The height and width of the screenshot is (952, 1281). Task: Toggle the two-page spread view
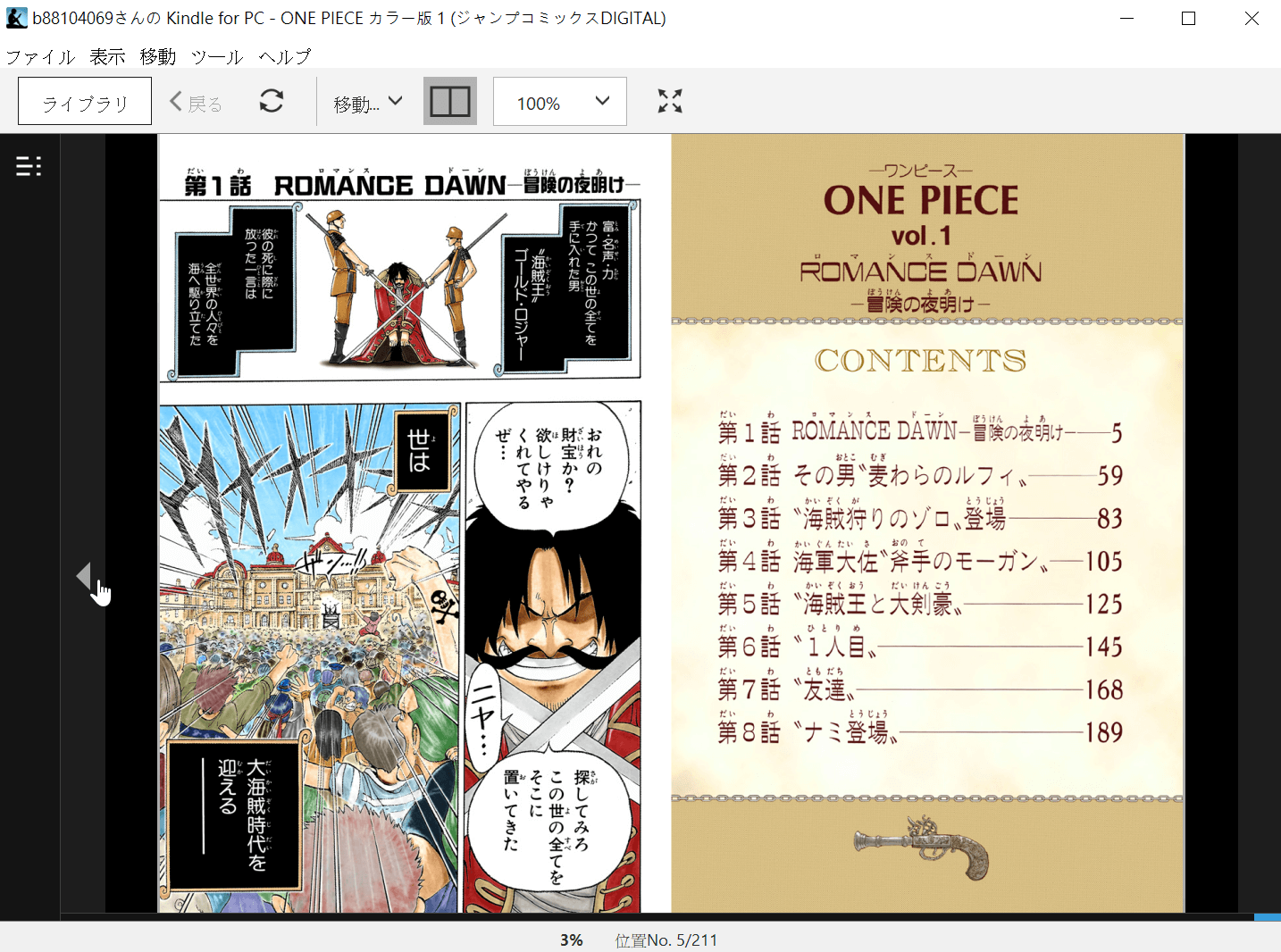(x=450, y=102)
